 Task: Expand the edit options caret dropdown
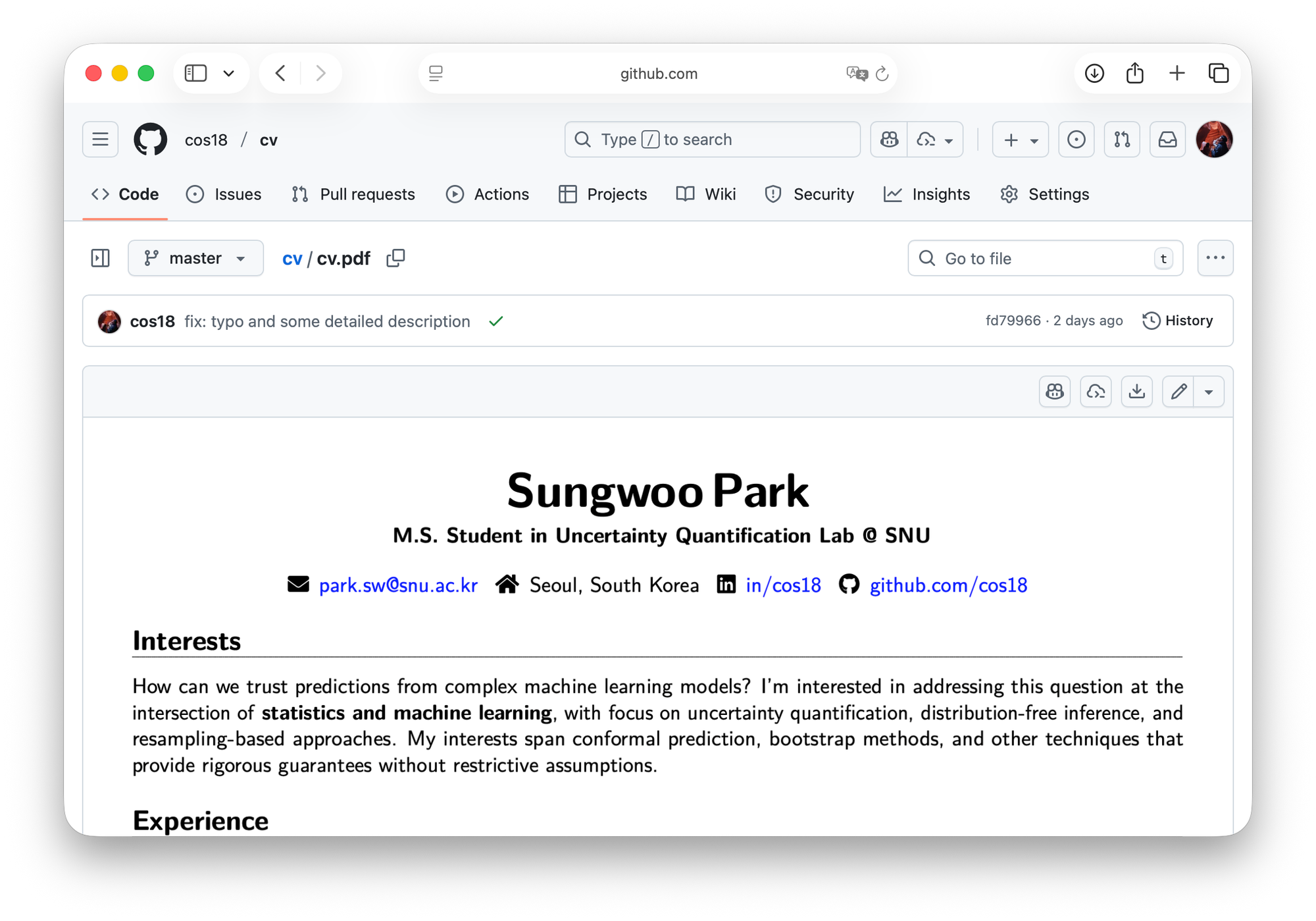pyautogui.click(x=1209, y=392)
